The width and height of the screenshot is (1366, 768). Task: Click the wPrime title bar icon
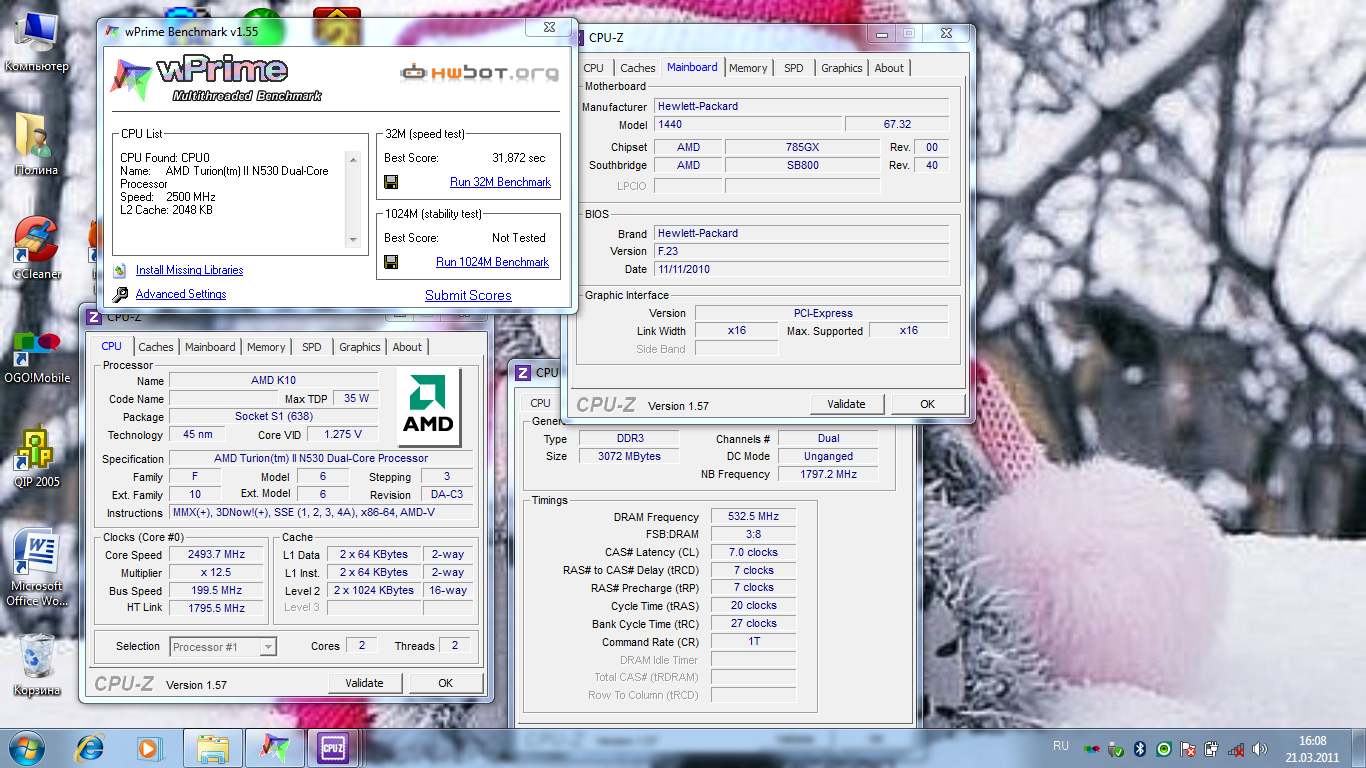[114, 32]
